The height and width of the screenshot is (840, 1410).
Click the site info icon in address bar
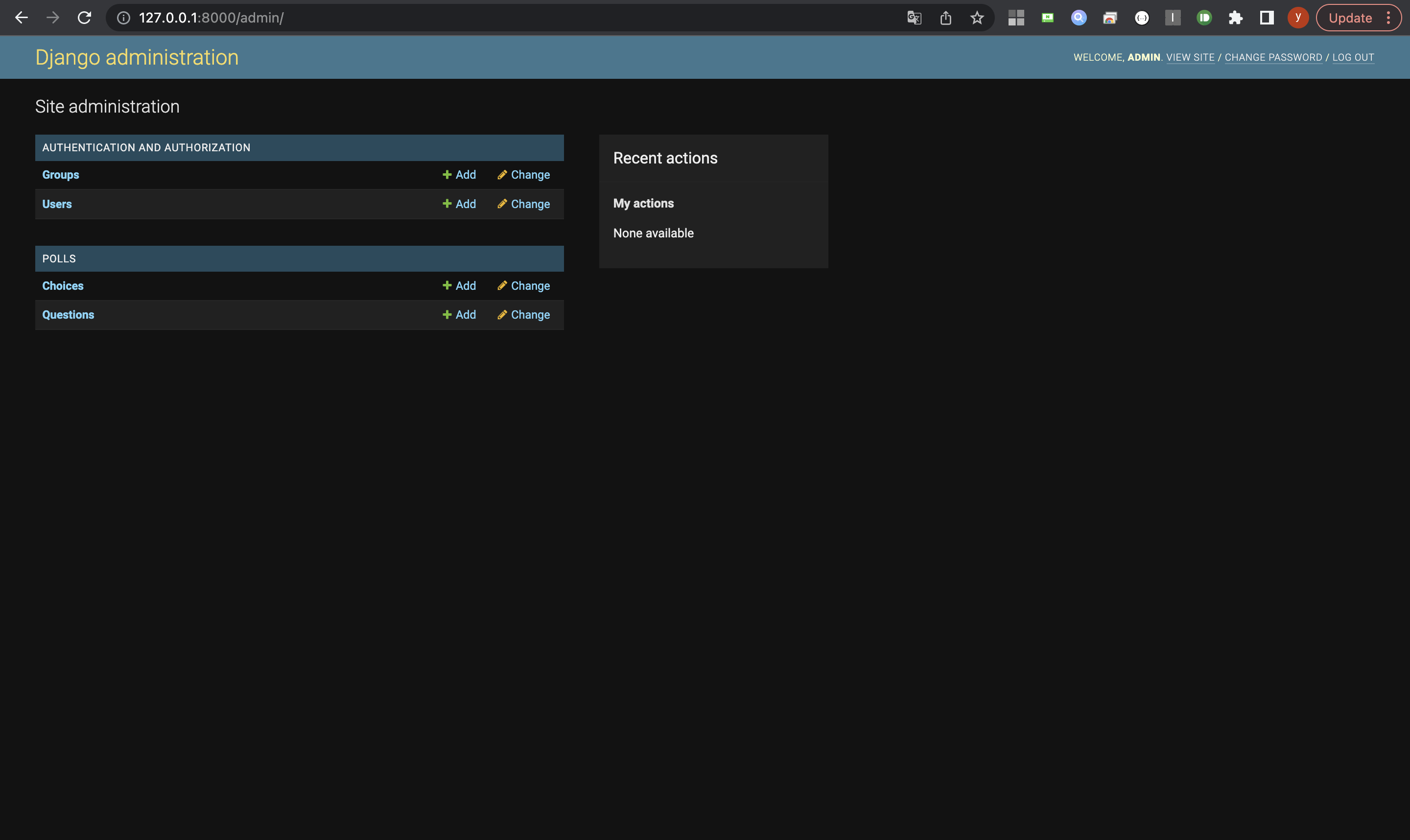click(x=123, y=18)
